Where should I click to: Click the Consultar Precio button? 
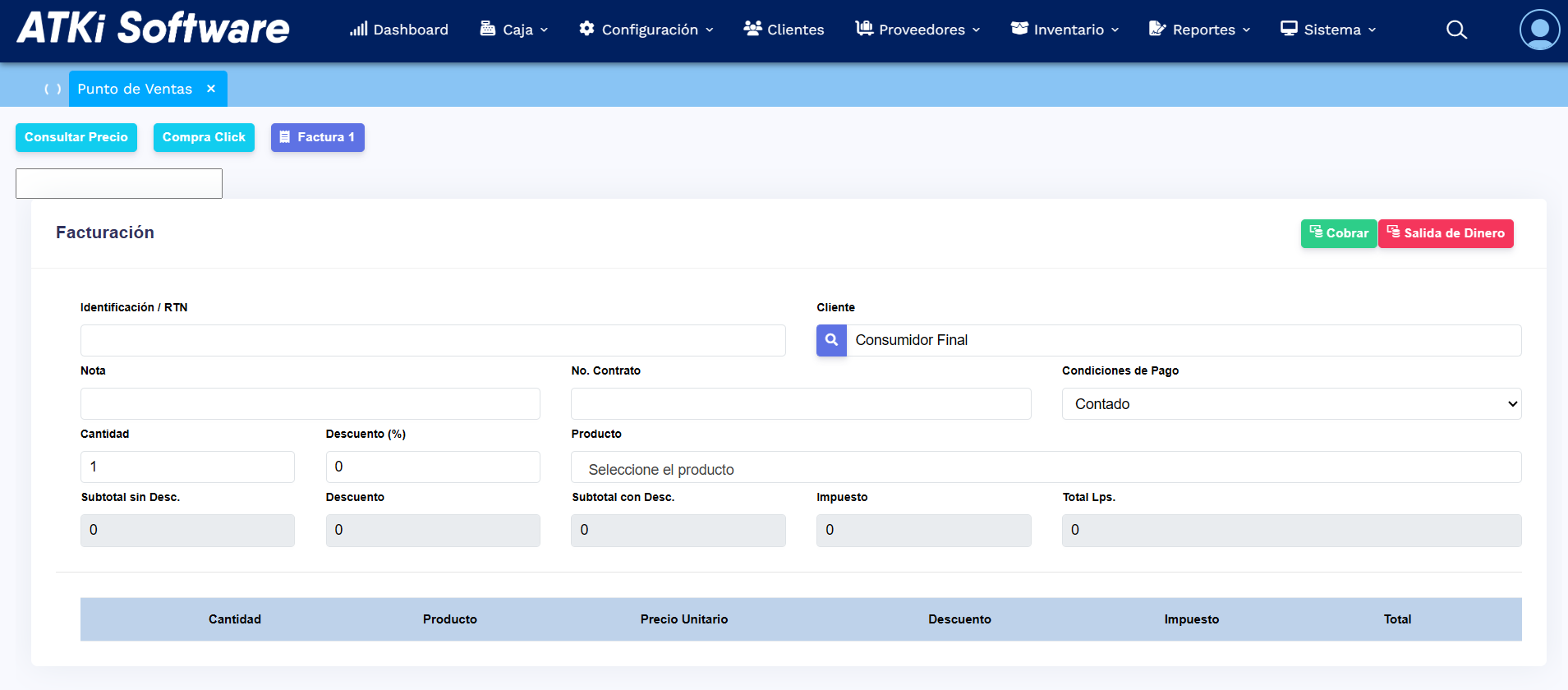pos(76,137)
